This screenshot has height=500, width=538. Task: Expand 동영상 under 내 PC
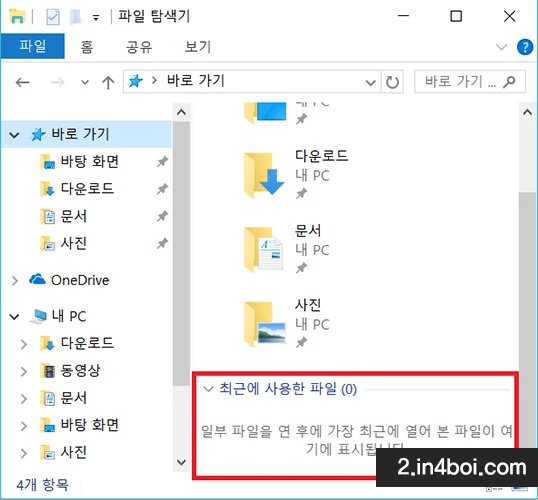[24, 371]
